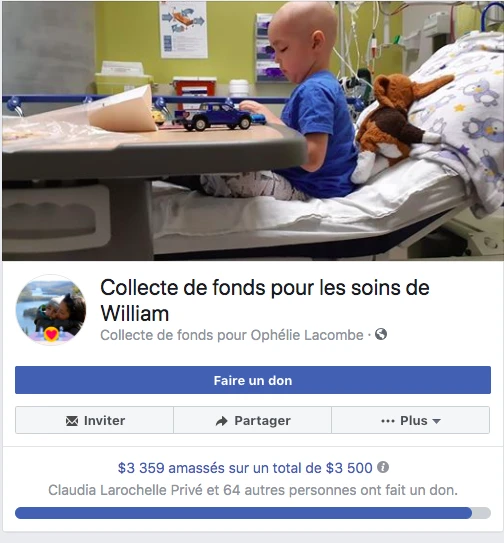Open the hospital cover photo
Screen dimensions: 504x543
coord(253,131)
